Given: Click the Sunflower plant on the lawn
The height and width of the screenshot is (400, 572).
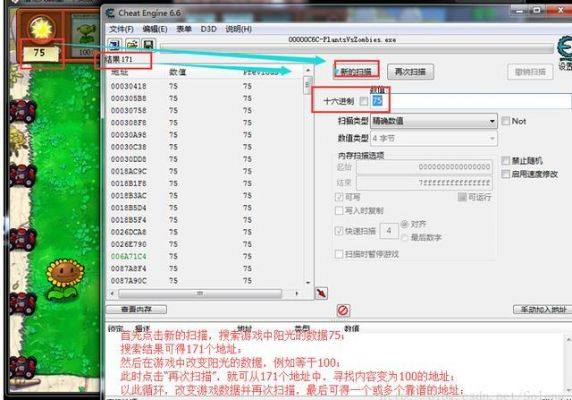Looking at the screenshot, I should click(x=65, y=278).
